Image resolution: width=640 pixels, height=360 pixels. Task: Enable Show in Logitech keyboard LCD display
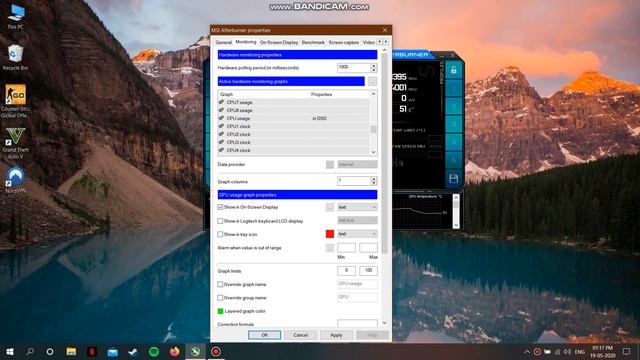(220, 221)
